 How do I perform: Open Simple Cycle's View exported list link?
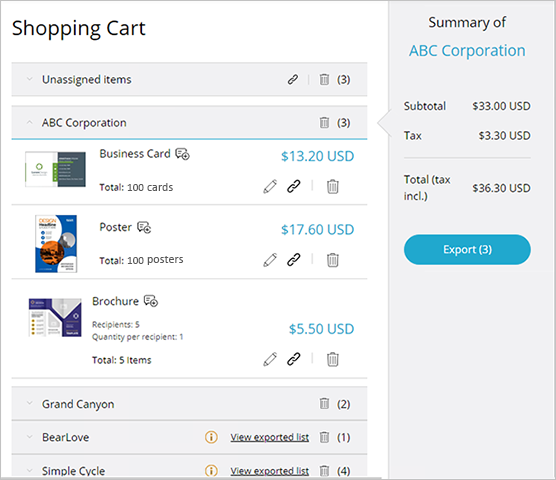[269, 471]
